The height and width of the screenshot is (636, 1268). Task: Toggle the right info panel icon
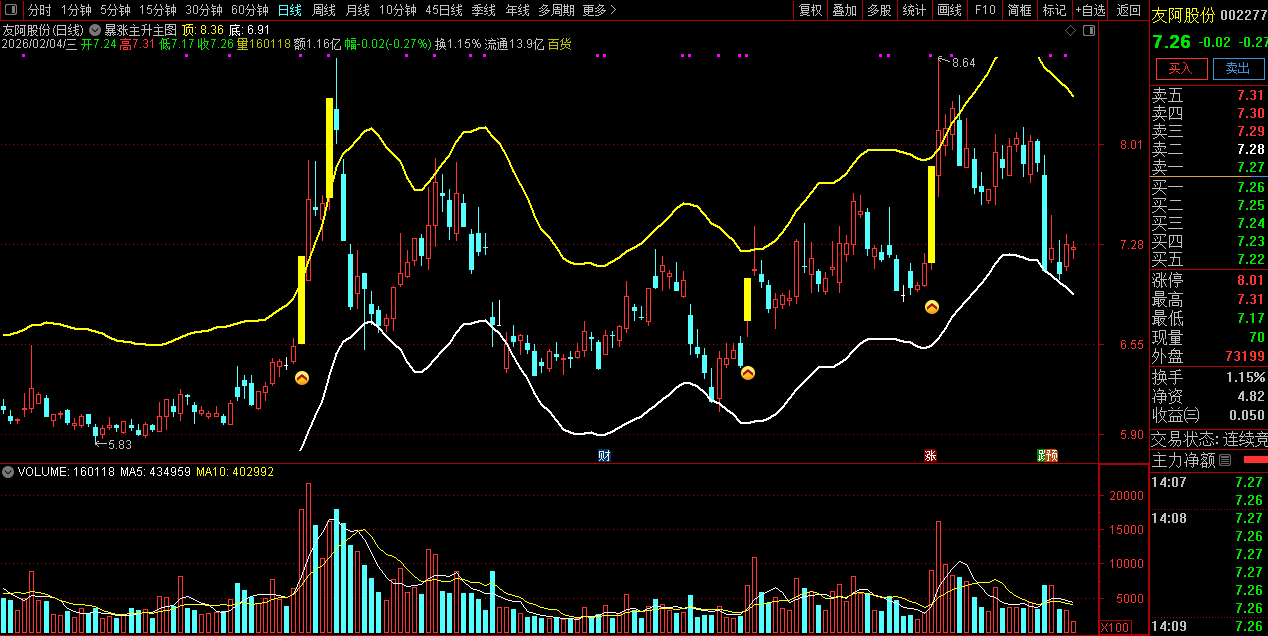tap(1089, 31)
